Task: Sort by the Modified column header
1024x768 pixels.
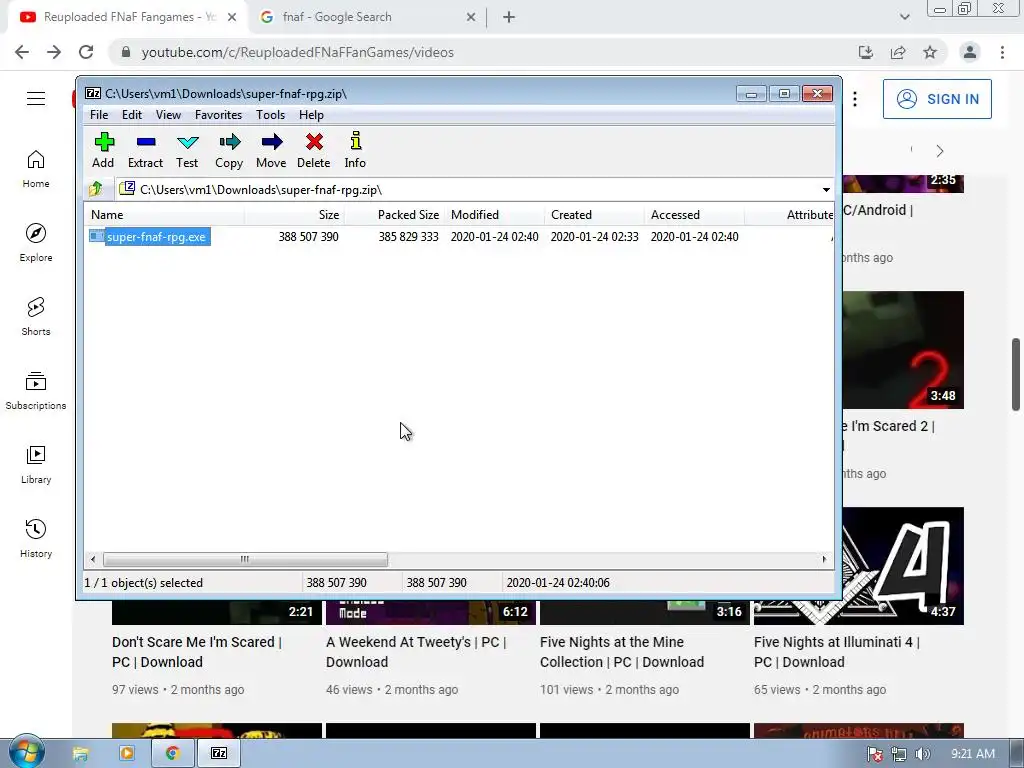Action: tap(494, 215)
